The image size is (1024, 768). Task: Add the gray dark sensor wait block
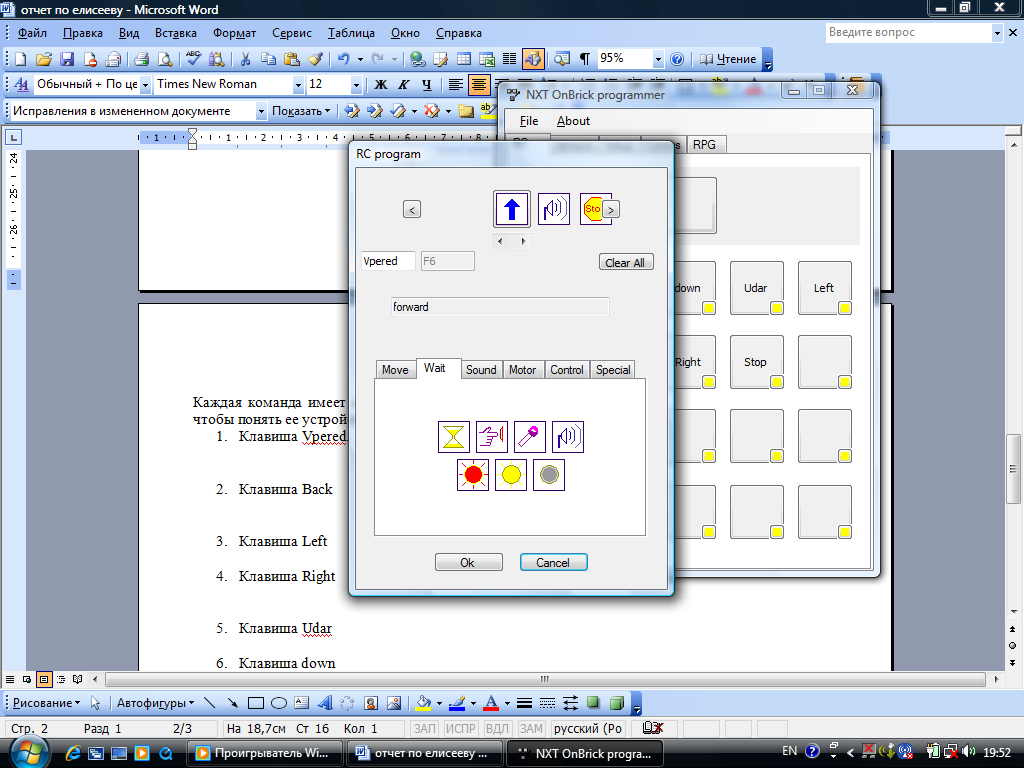tap(549, 475)
